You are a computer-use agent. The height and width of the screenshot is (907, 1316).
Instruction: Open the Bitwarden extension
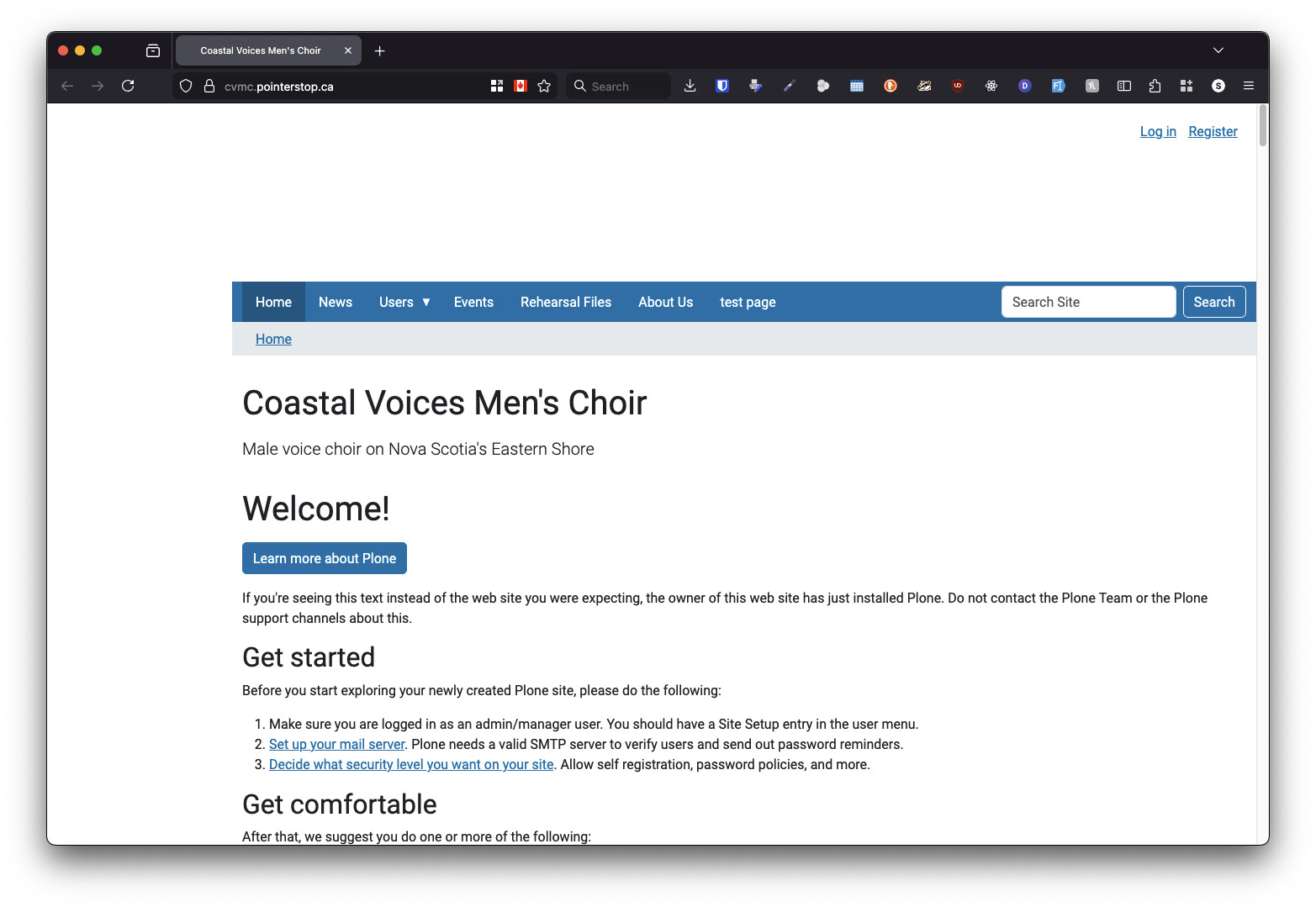click(721, 86)
